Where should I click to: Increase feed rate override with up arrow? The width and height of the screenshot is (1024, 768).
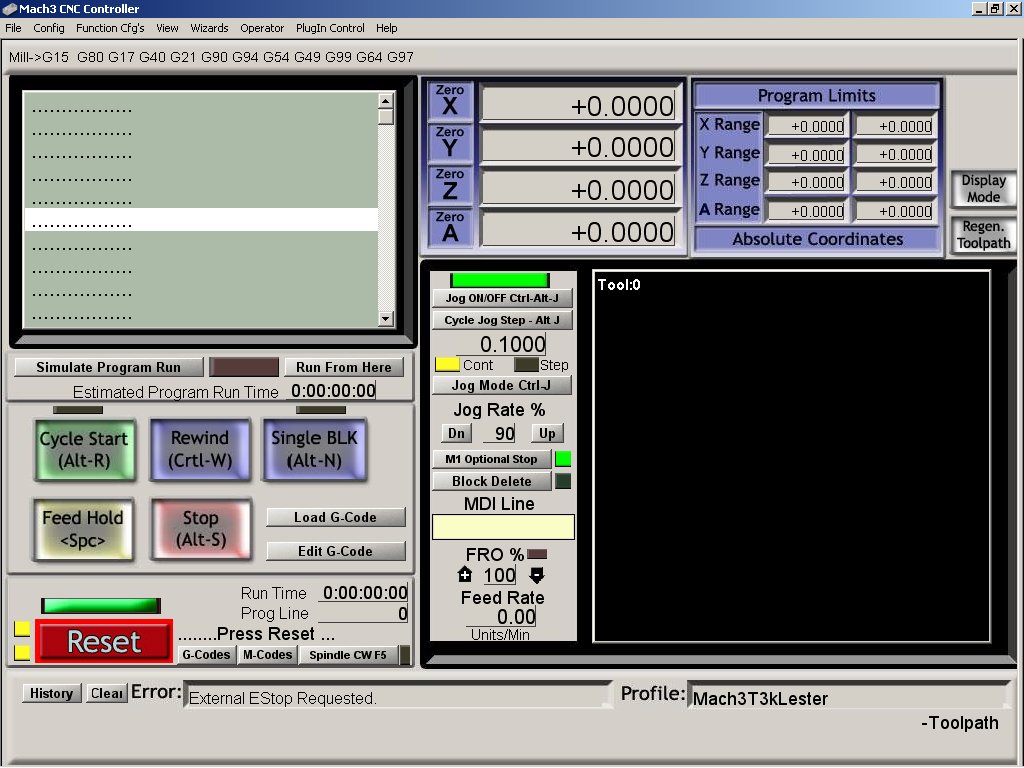pyautogui.click(x=465, y=575)
